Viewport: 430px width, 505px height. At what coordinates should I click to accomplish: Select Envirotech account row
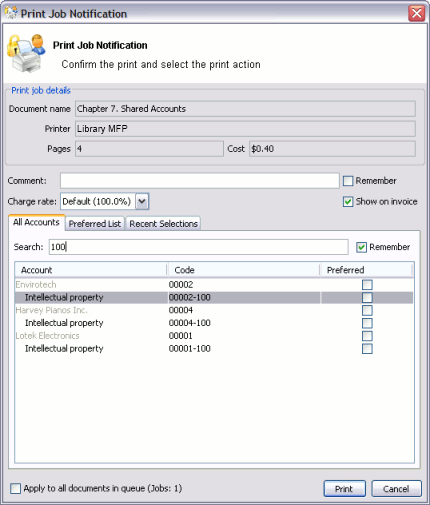tap(214, 285)
